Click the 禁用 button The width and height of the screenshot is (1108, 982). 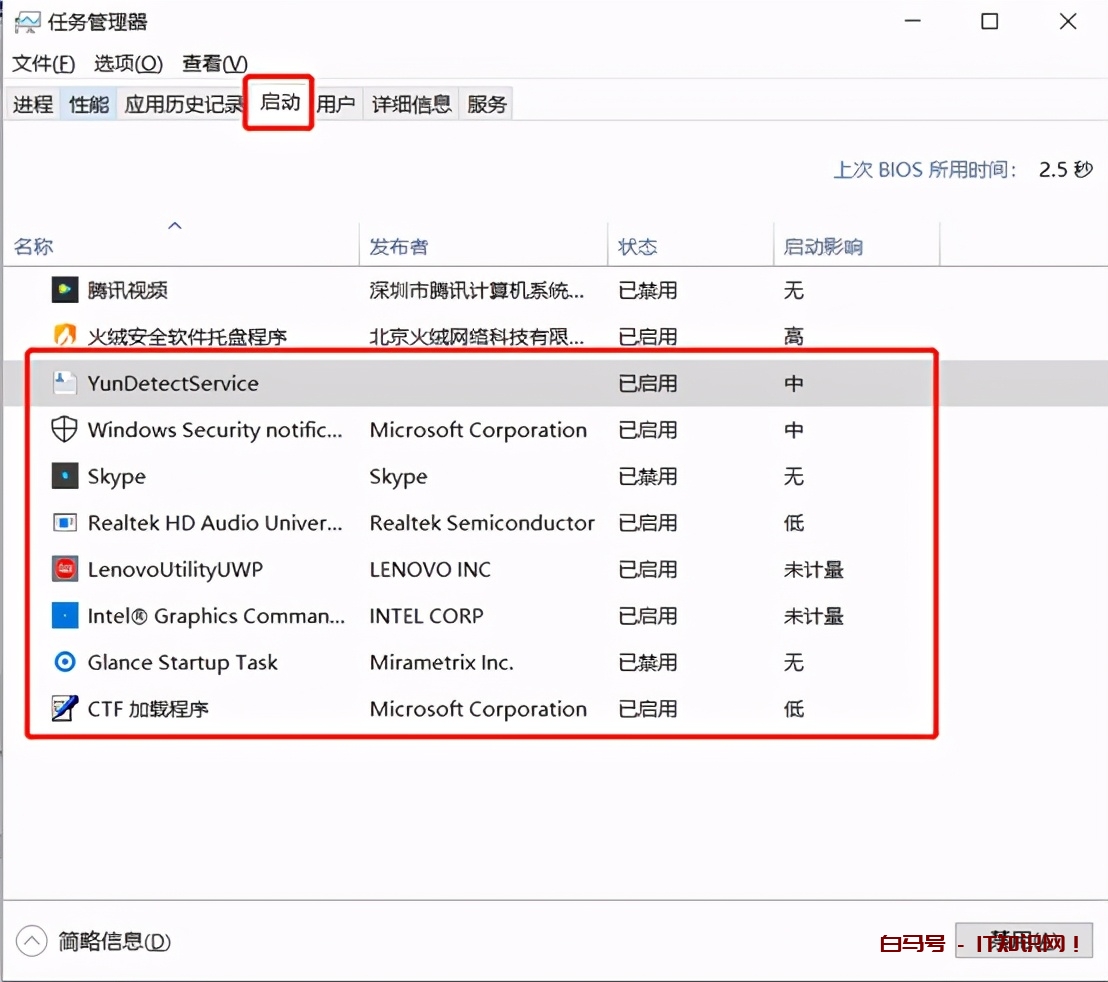(1024, 941)
